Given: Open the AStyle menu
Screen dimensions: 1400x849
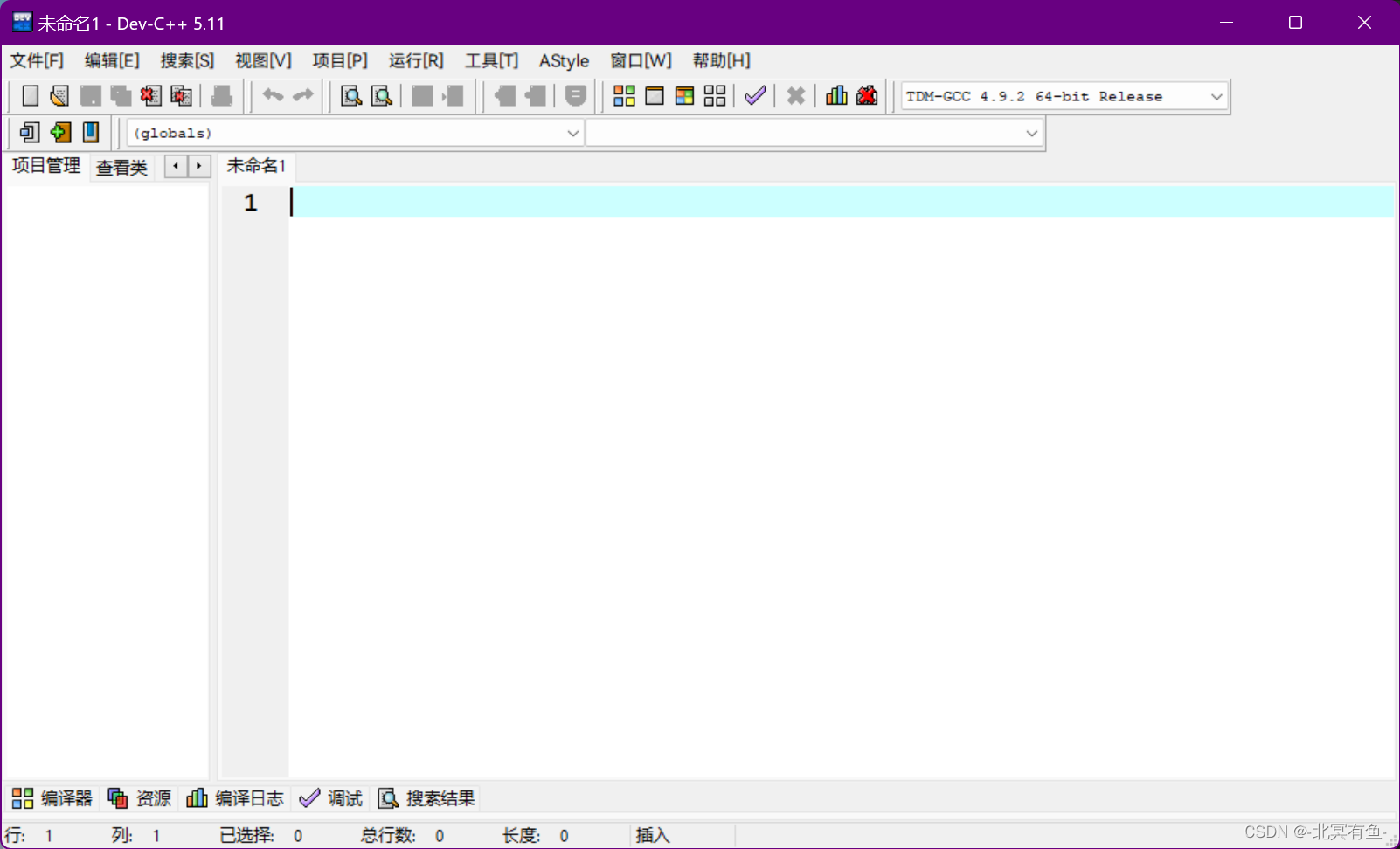Looking at the screenshot, I should point(564,60).
